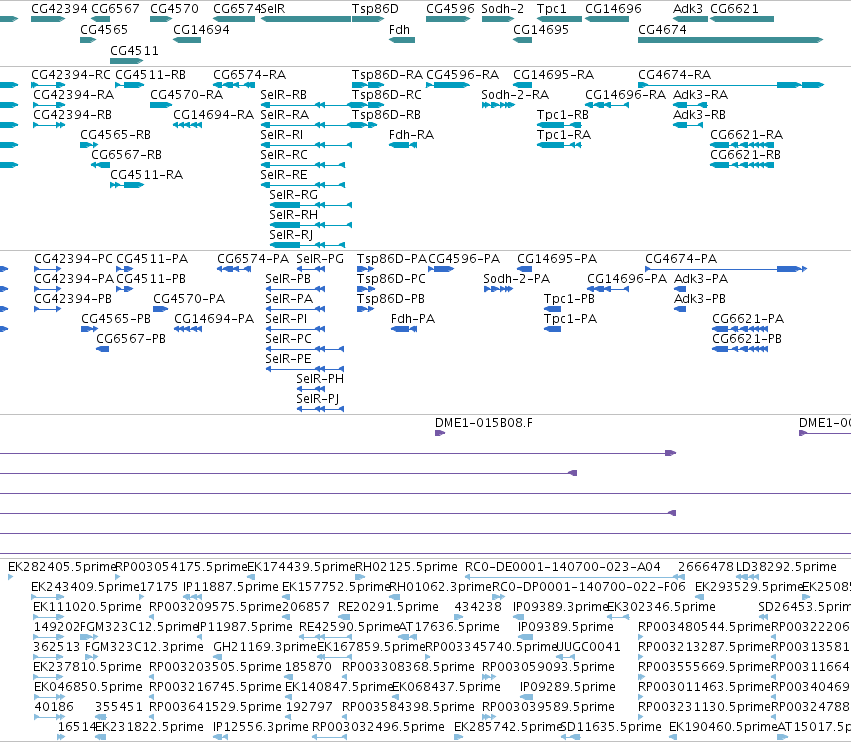Viewport: 851px width, 742px height.
Task: Click the Tsp86D gene label
Action: [375, 9]
